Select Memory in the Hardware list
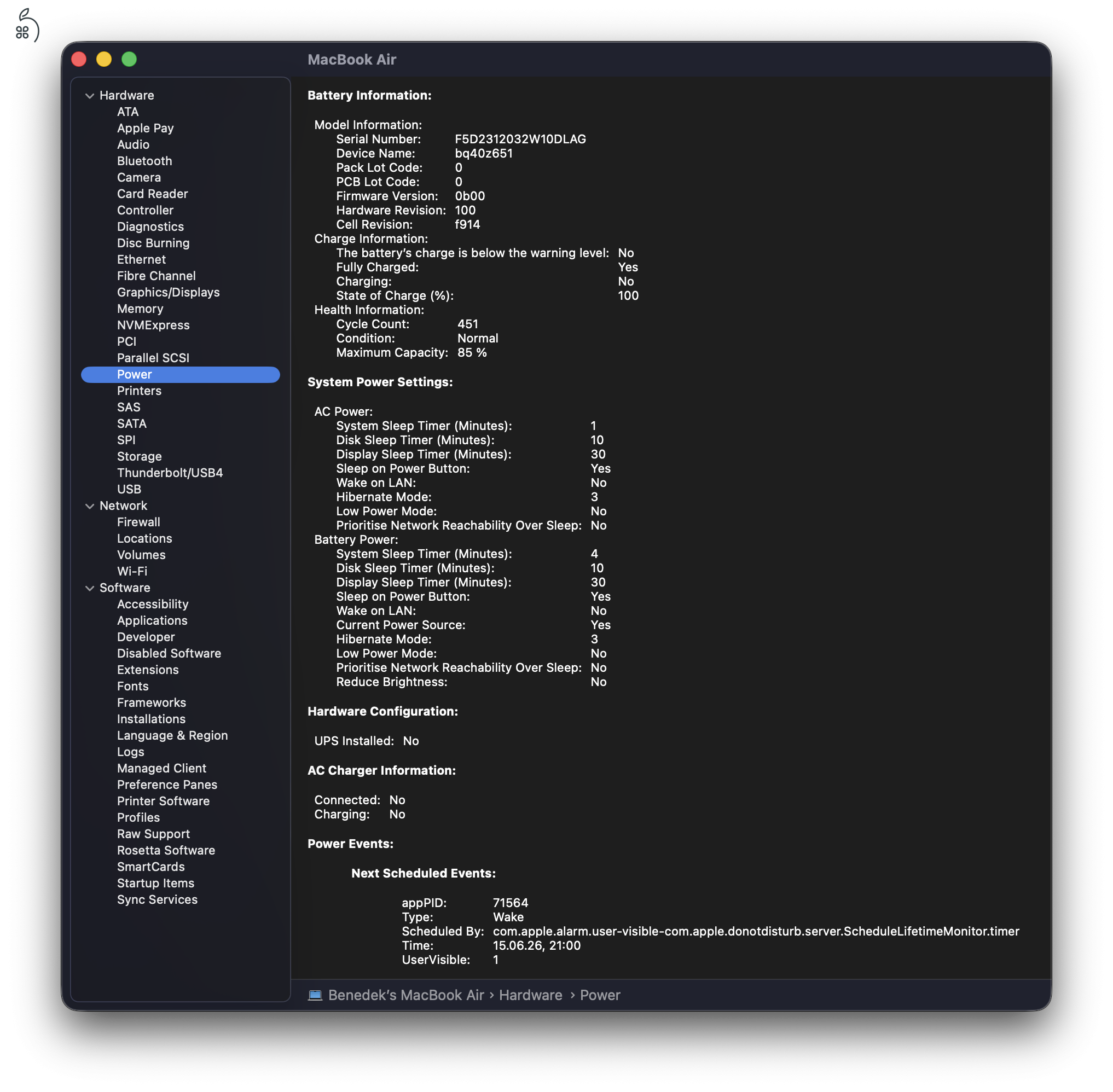The height and width of the screenshot is (1092, 1113). (140, 309)
